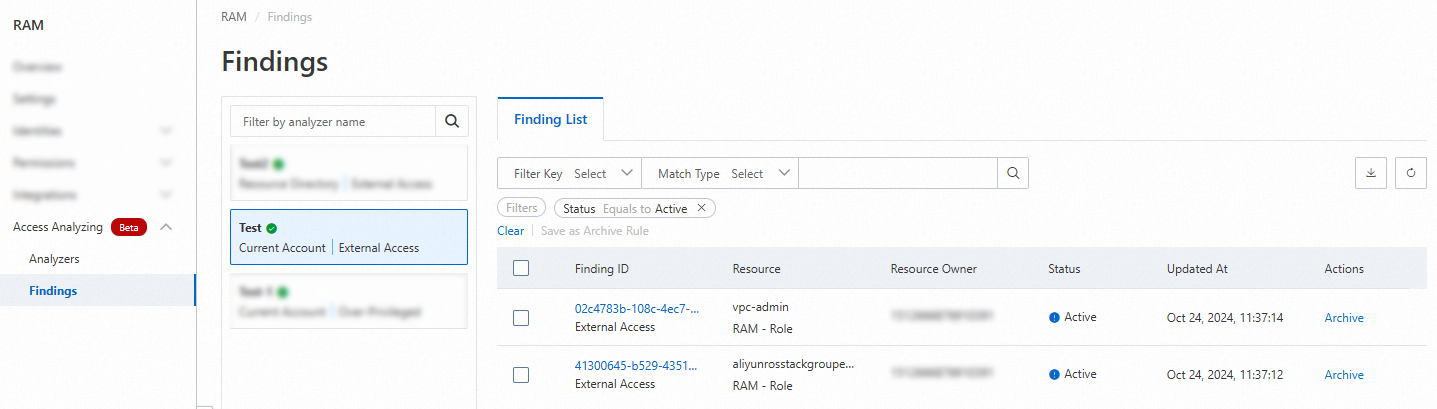The height and width of the screenshot is (409, 1437).
Task: Click the Updated At column header
Action: (x=1197, y=269)
